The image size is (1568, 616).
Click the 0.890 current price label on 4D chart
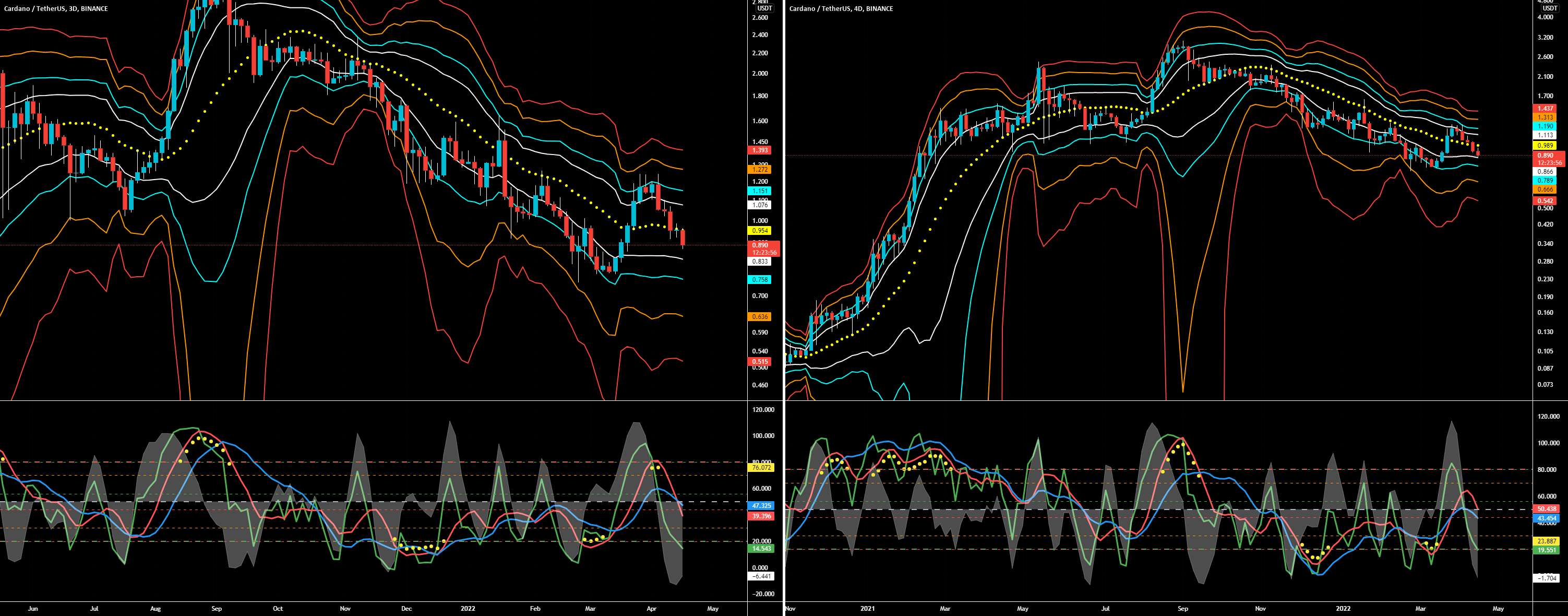click(x=1546, y=156)
